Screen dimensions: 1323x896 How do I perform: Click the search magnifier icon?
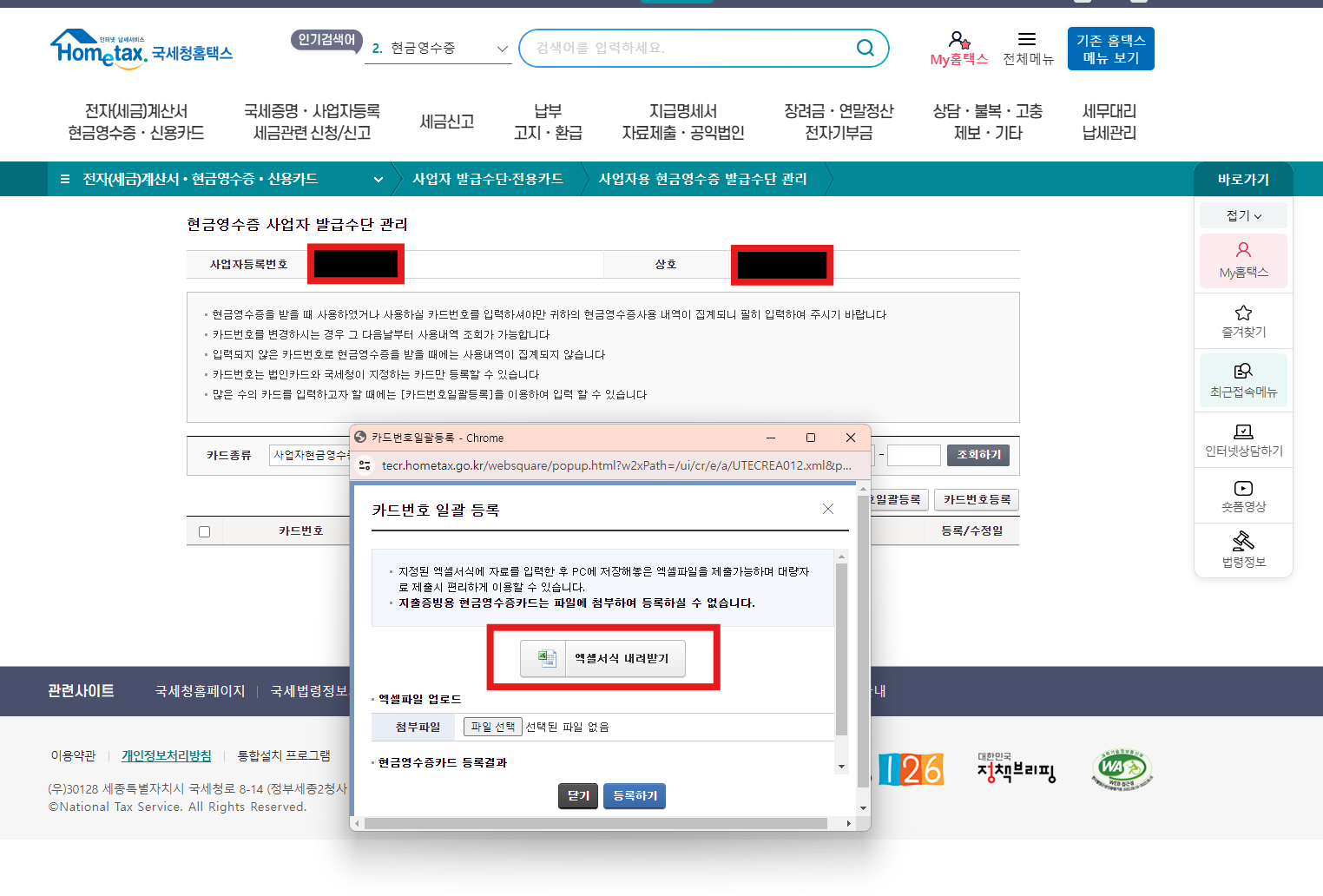[x=865, y=48]
